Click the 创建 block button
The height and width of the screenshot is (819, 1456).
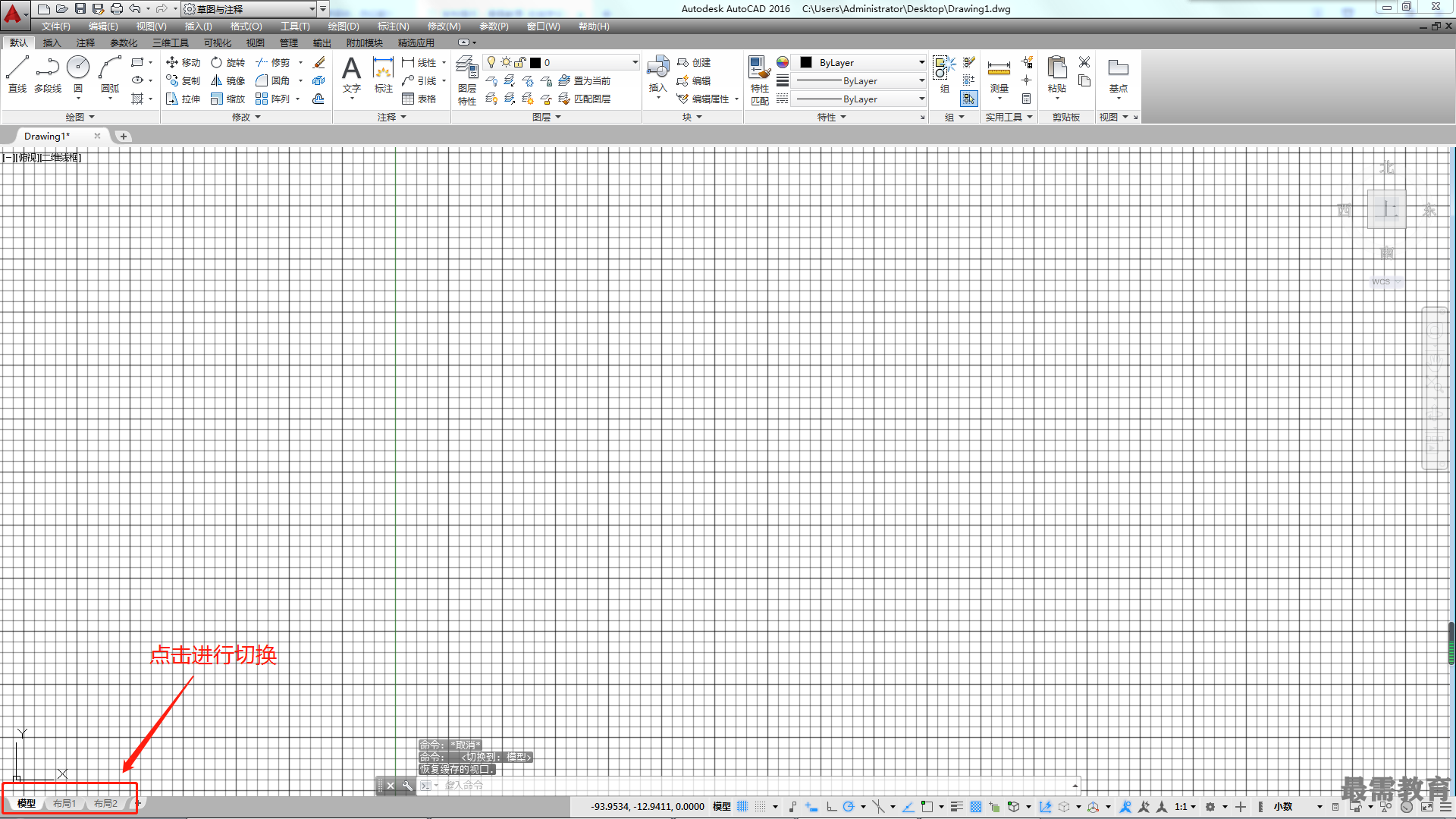pos(694,62)
